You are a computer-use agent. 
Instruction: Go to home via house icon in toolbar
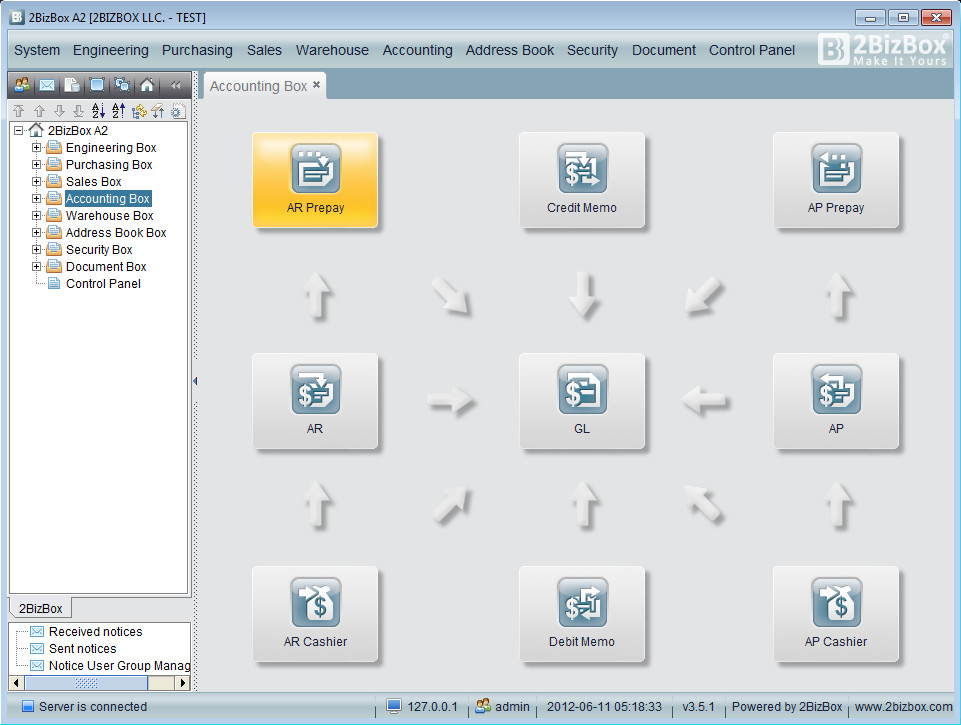[146, 85]
